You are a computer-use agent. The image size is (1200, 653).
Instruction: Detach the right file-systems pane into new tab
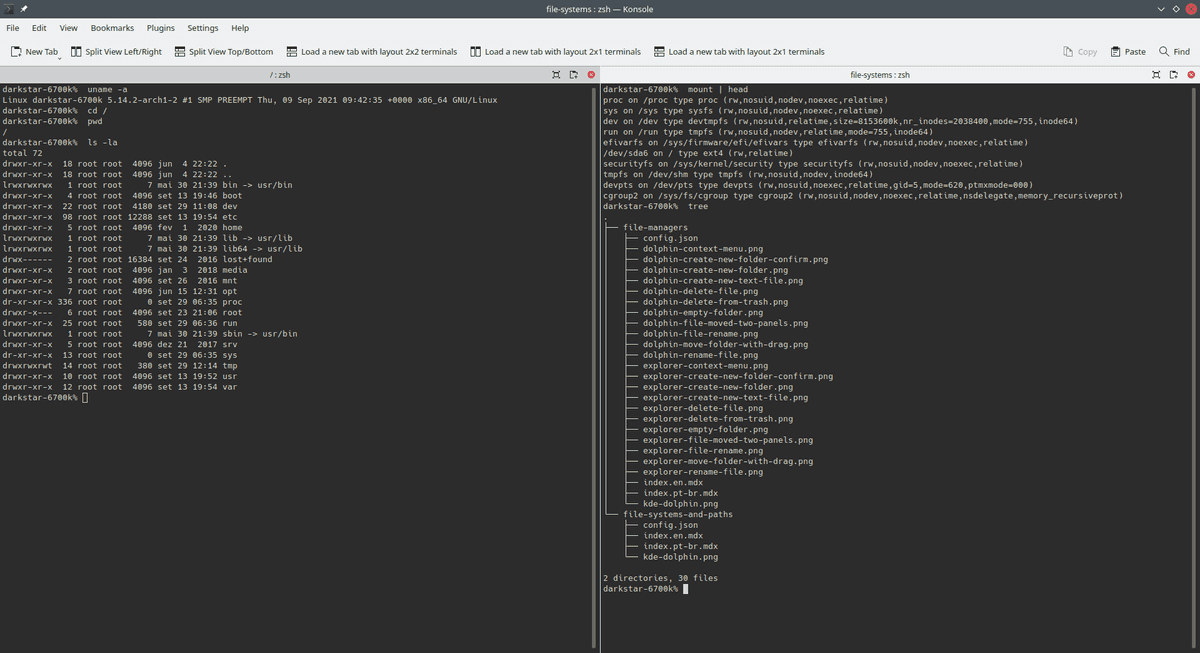[x=1173, y=75]
